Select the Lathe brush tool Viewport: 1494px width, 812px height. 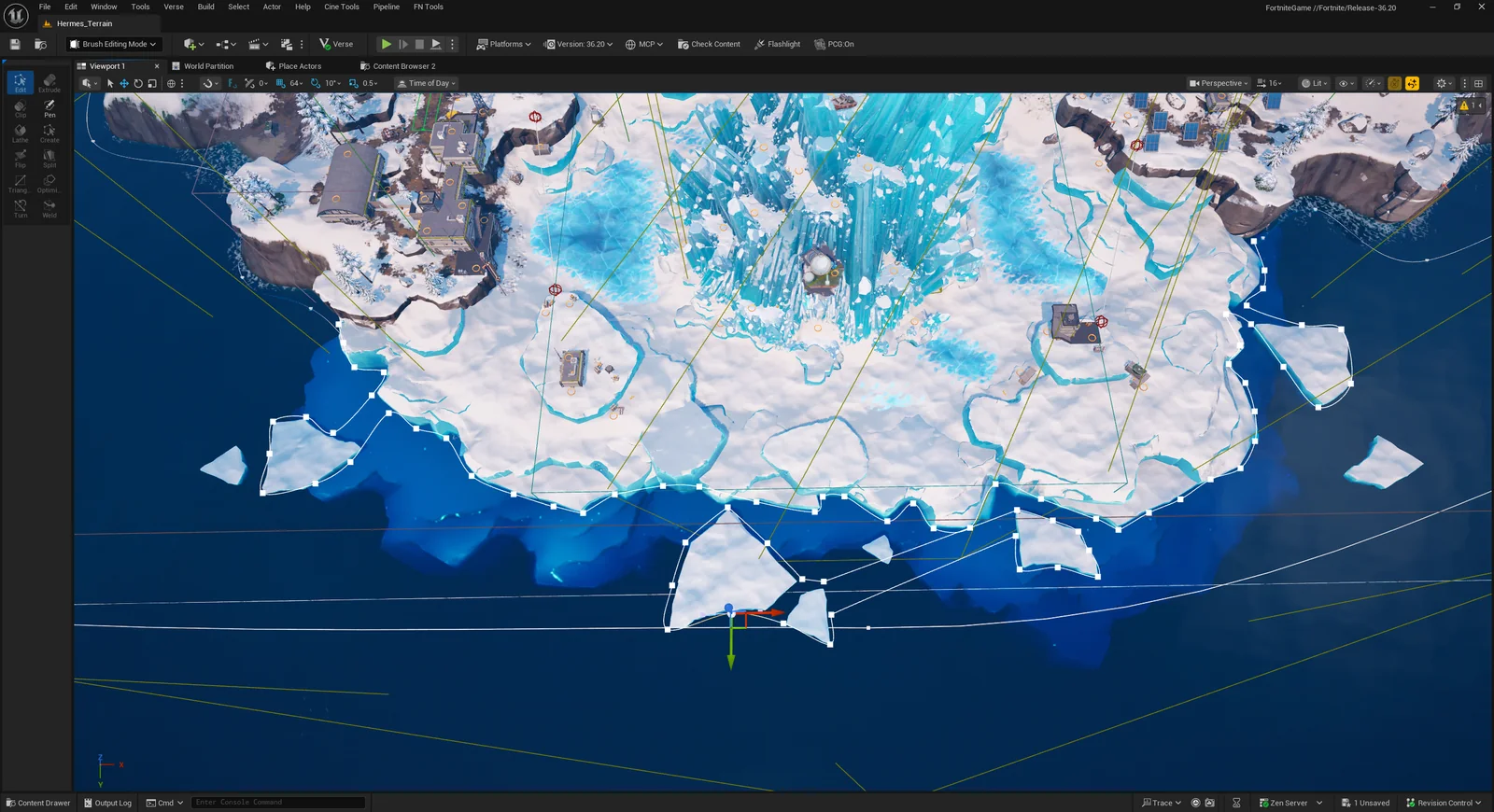coord(21,133)
